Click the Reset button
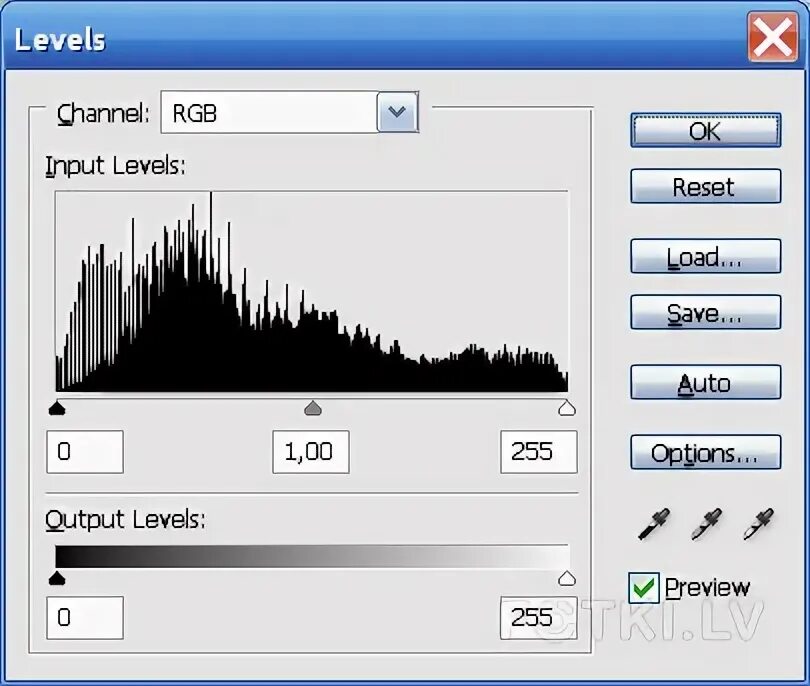The height and width of the screenshot is (686, 810). point(706,186)
